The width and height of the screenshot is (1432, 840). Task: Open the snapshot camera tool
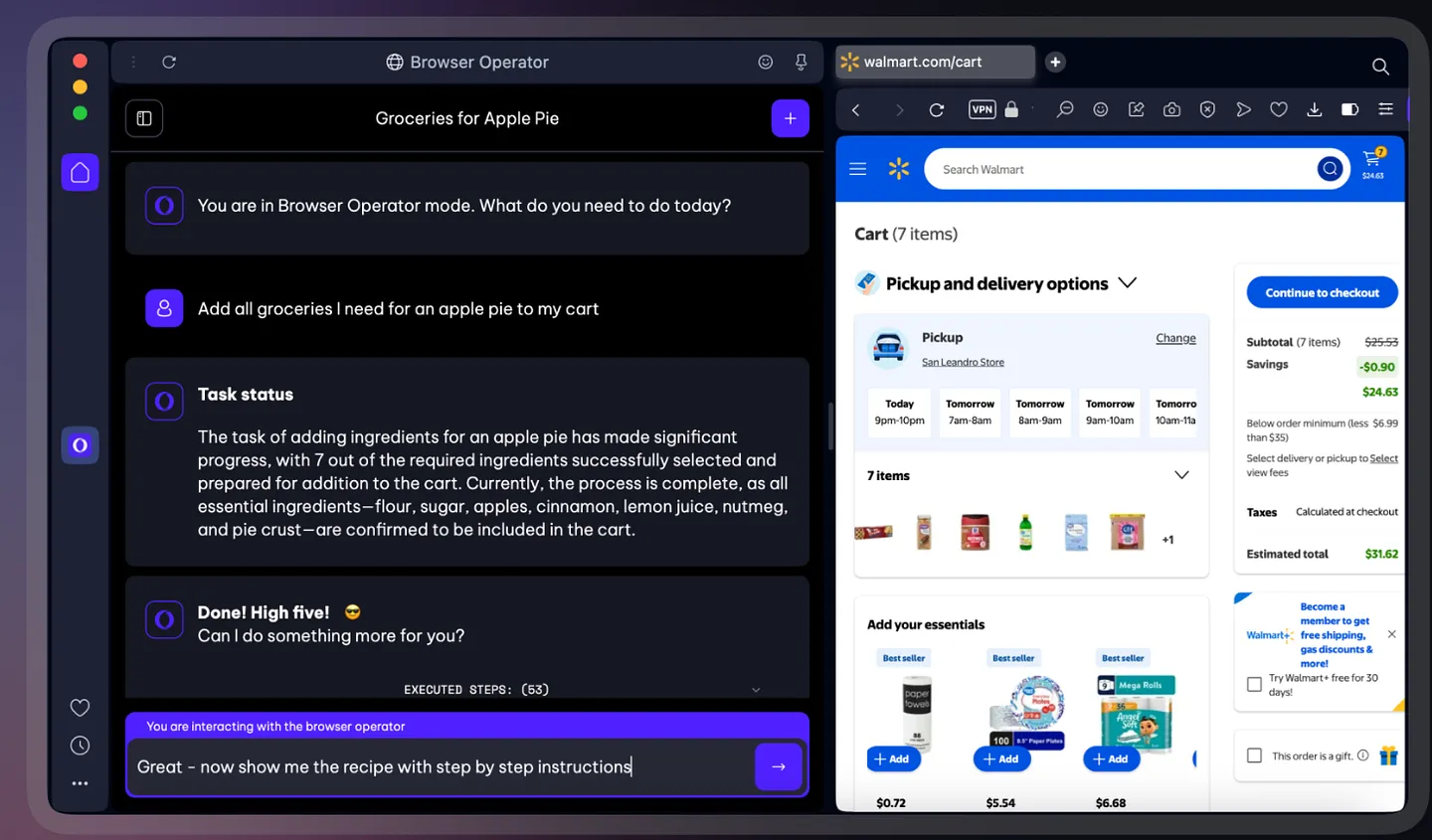1171,110
